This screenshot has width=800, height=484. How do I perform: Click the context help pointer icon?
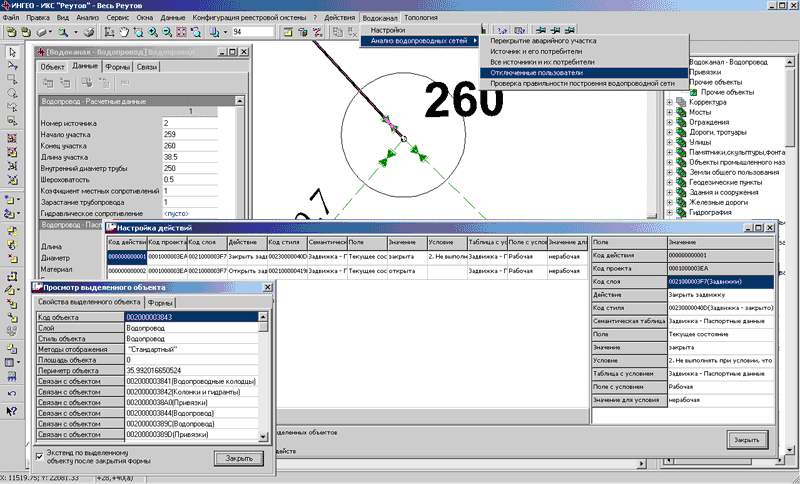11,410
